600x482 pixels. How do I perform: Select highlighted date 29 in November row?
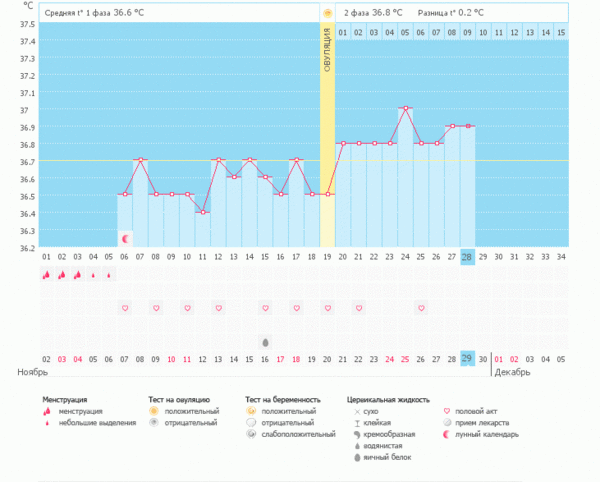point(467,358)
